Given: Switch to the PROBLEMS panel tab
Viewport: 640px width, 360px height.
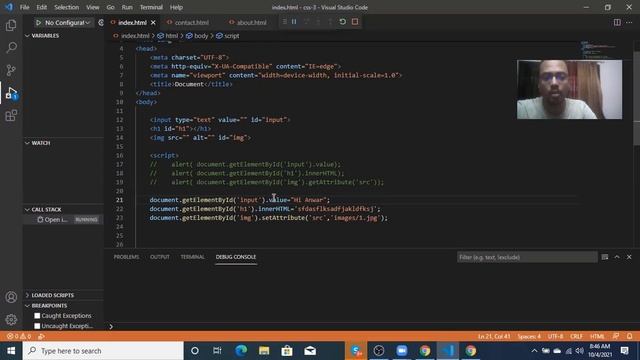Looking at the screenshot, I should 127,257.
